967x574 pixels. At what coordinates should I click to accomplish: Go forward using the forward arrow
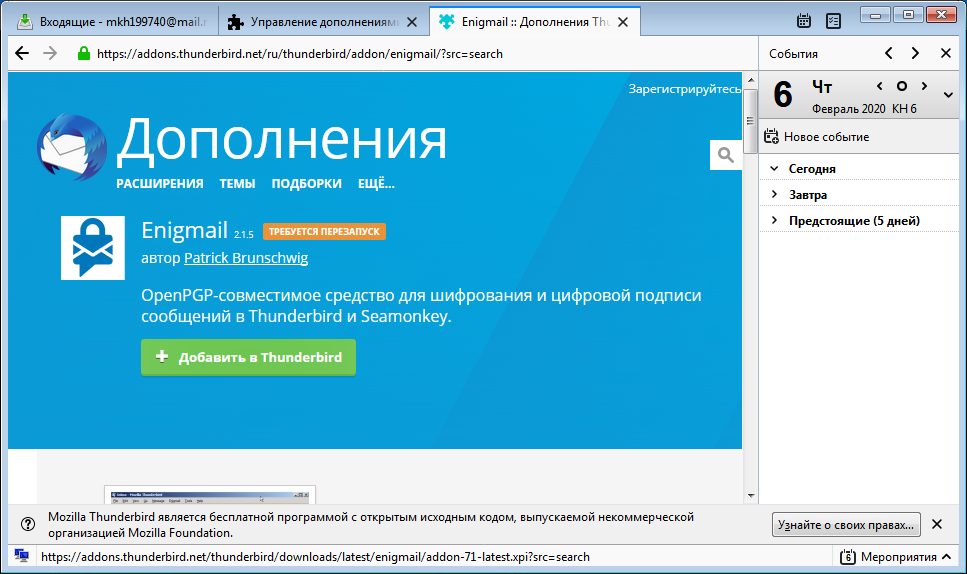coord(50,54)
